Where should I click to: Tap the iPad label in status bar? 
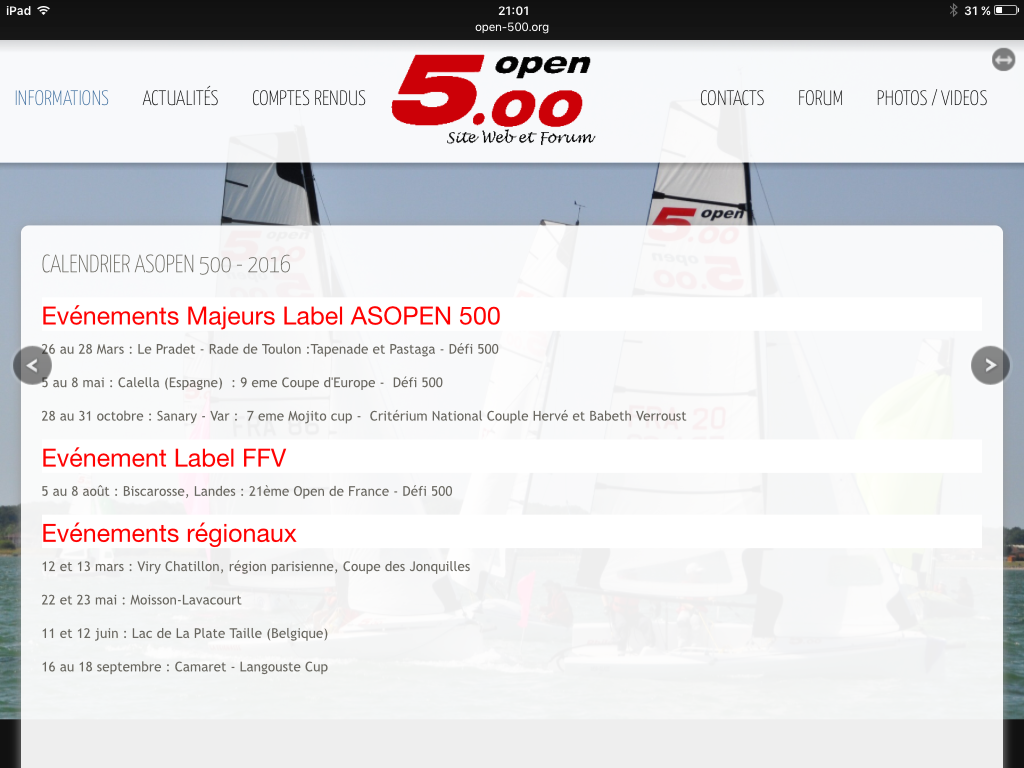(x=18, y=10)
